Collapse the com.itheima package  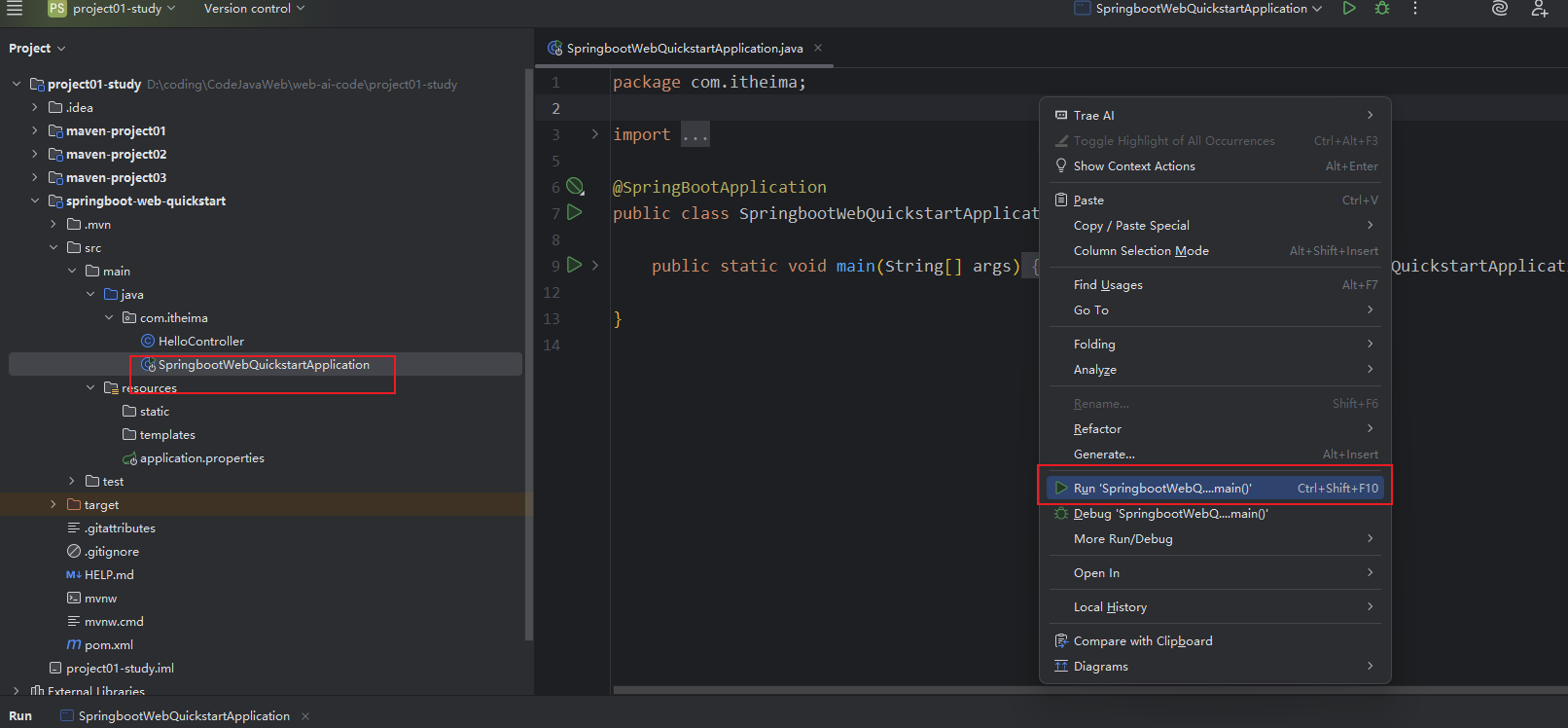coord(109,318)
